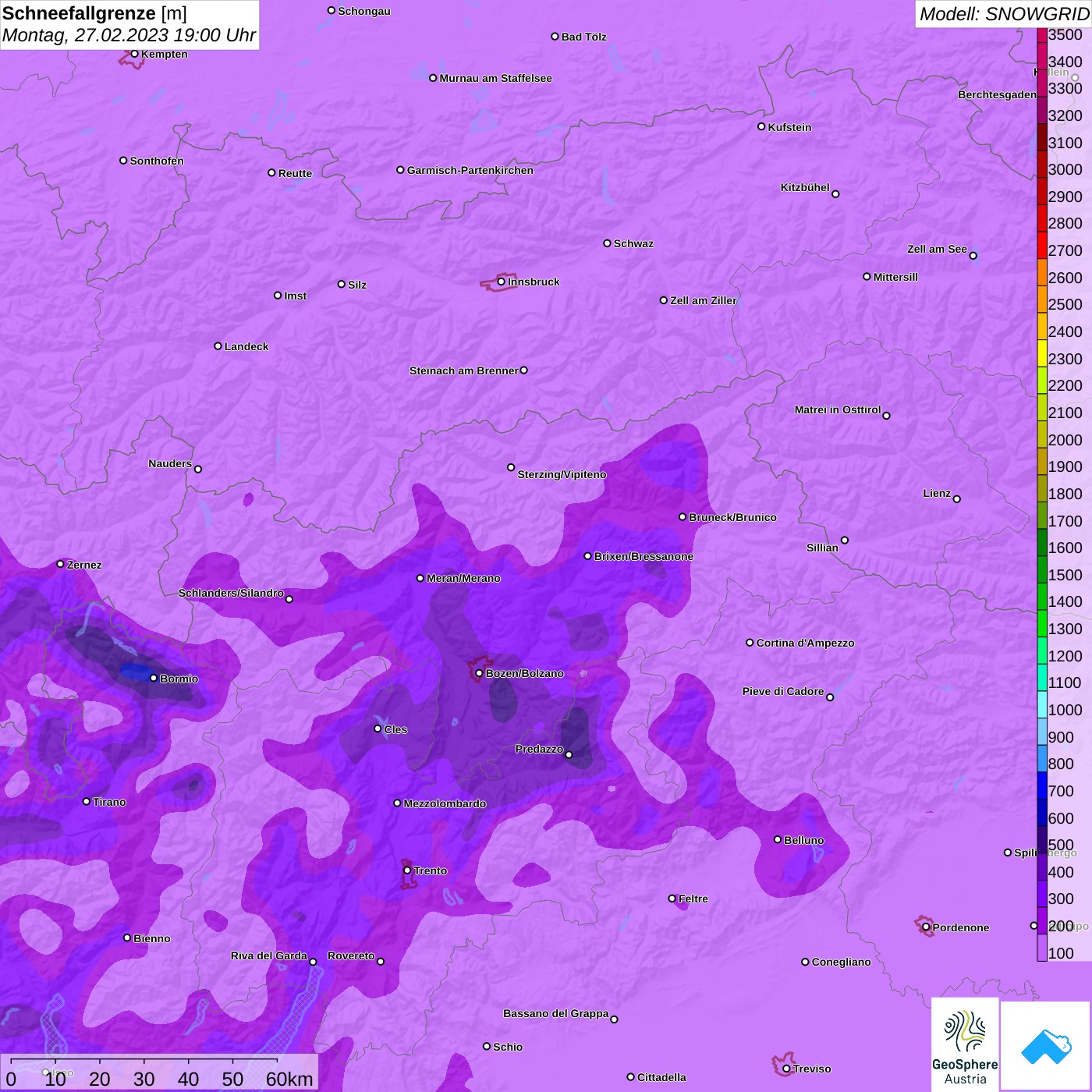Click the "Garmisch-Partenkirchen" label
Viewport: 1092px width, 1092px height.
tap(470, 170)
